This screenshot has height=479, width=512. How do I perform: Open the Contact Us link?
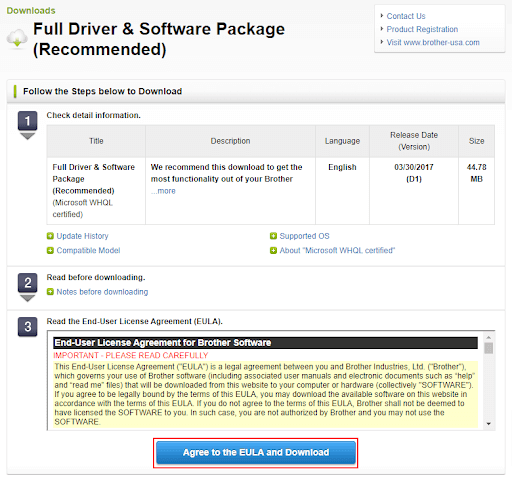point(406,16)
